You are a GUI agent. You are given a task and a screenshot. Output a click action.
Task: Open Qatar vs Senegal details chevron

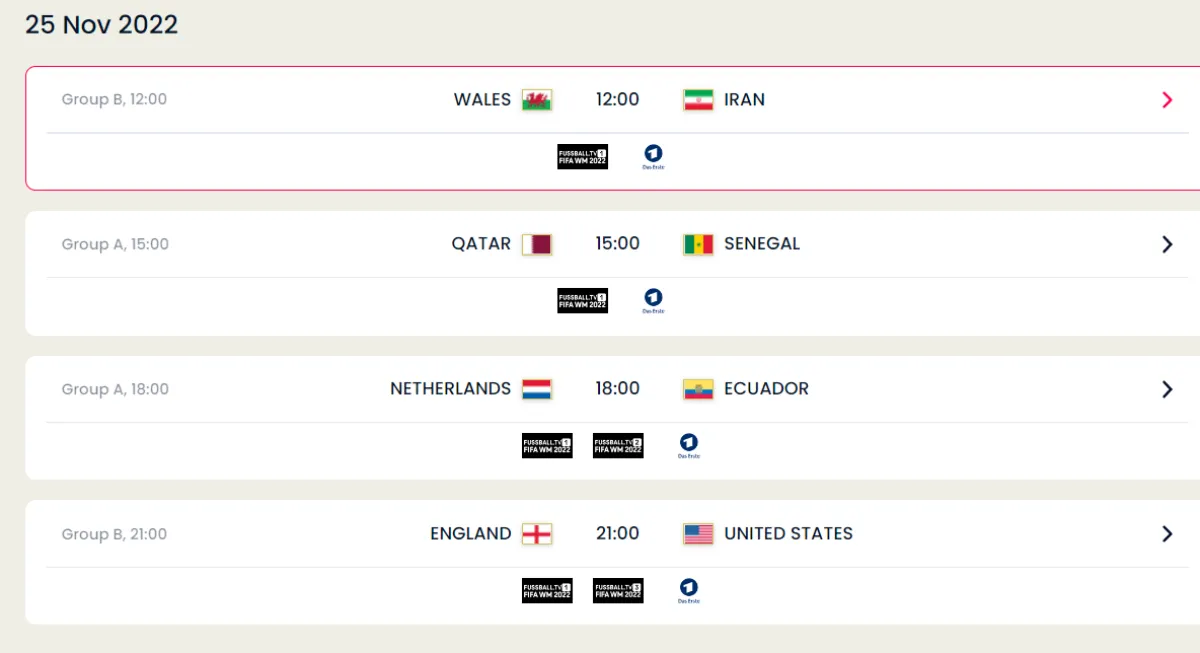click(x=1167, y=244)
